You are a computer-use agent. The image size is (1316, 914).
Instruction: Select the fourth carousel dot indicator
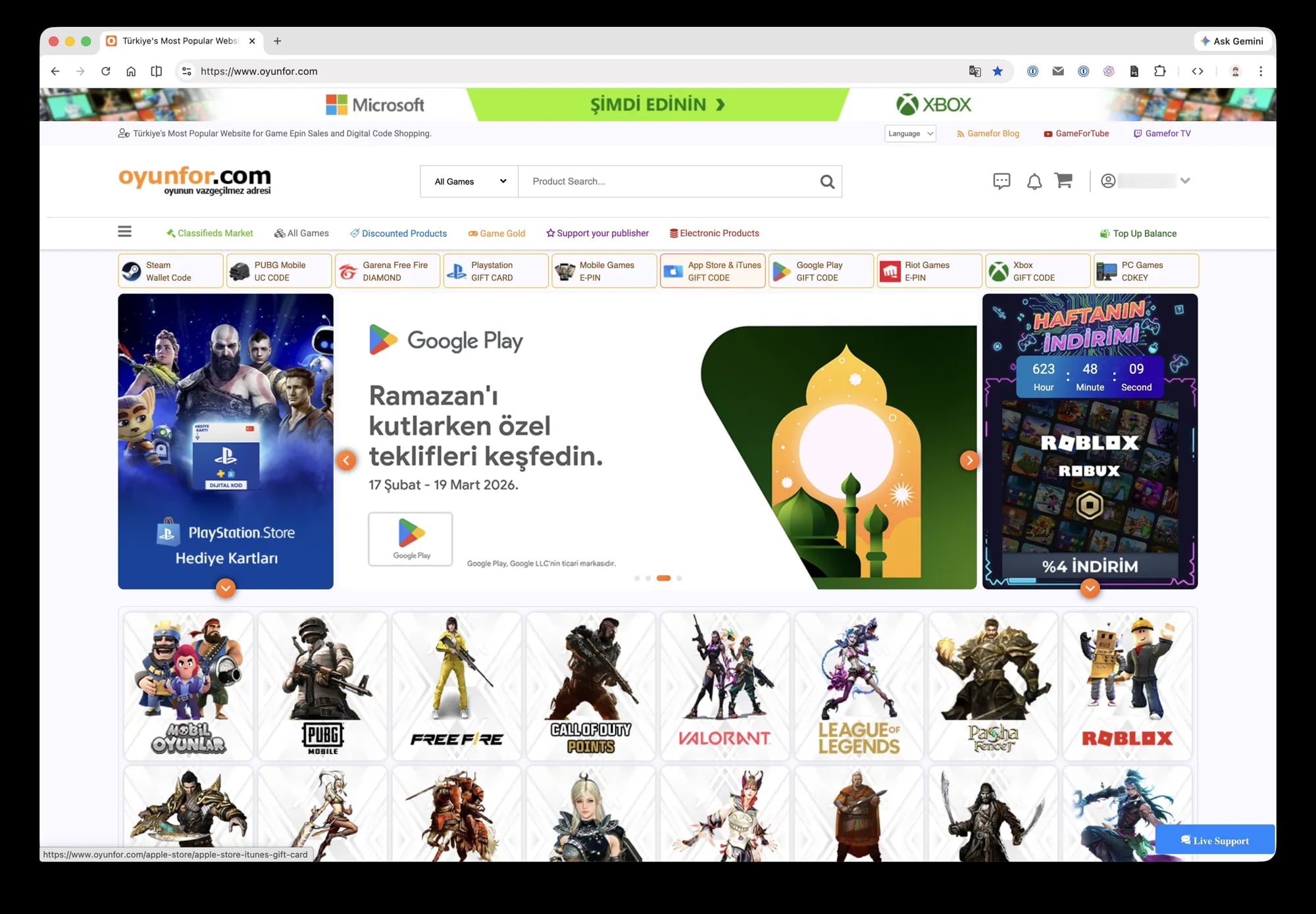(x=679, y=578)
